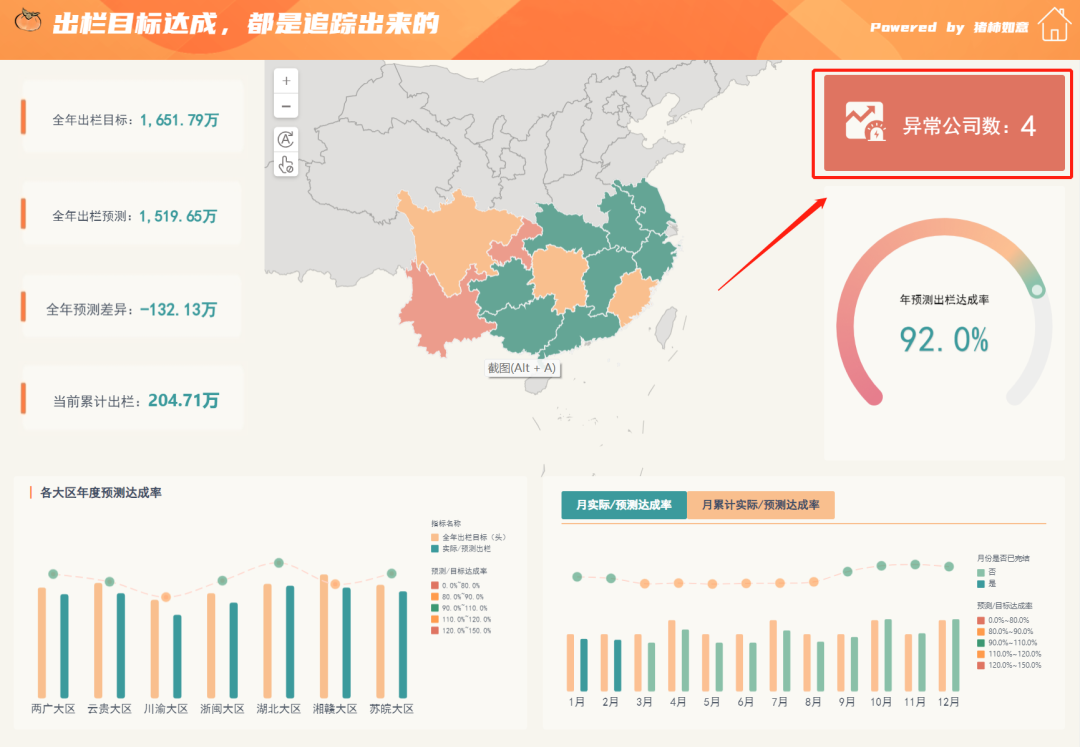
Task: Click the dark teal bar for 1月
Action: (x=584, y=665)
